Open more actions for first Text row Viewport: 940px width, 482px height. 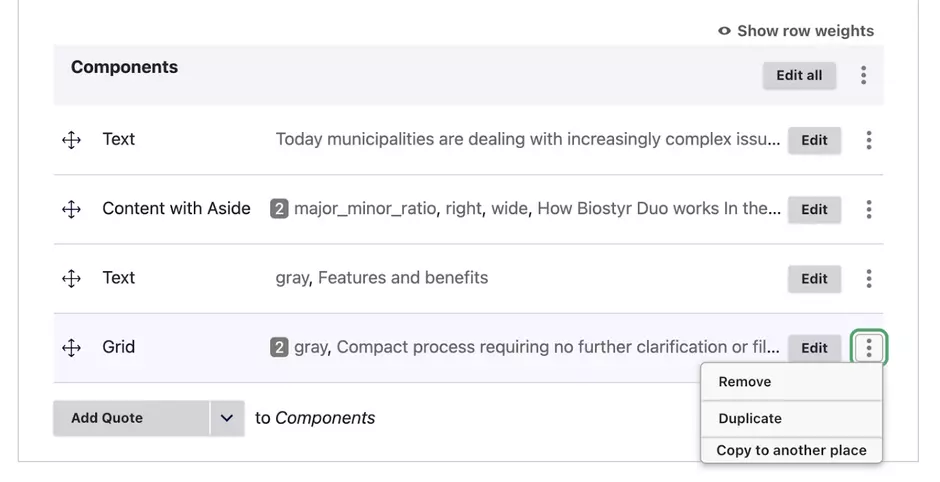(x=868, y=140)
